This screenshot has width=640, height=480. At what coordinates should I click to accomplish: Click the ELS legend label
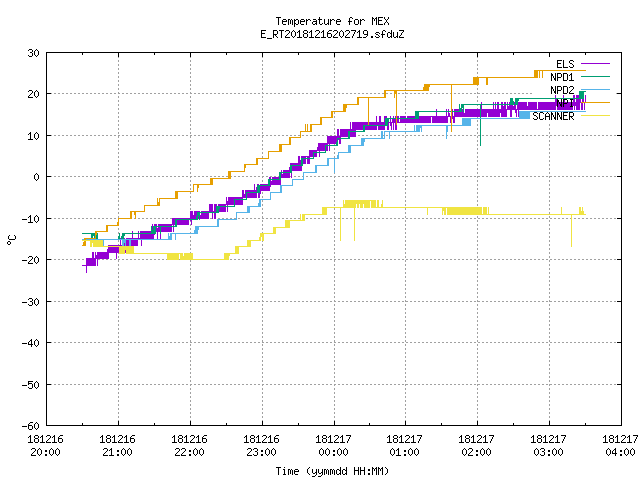point(565,64)
